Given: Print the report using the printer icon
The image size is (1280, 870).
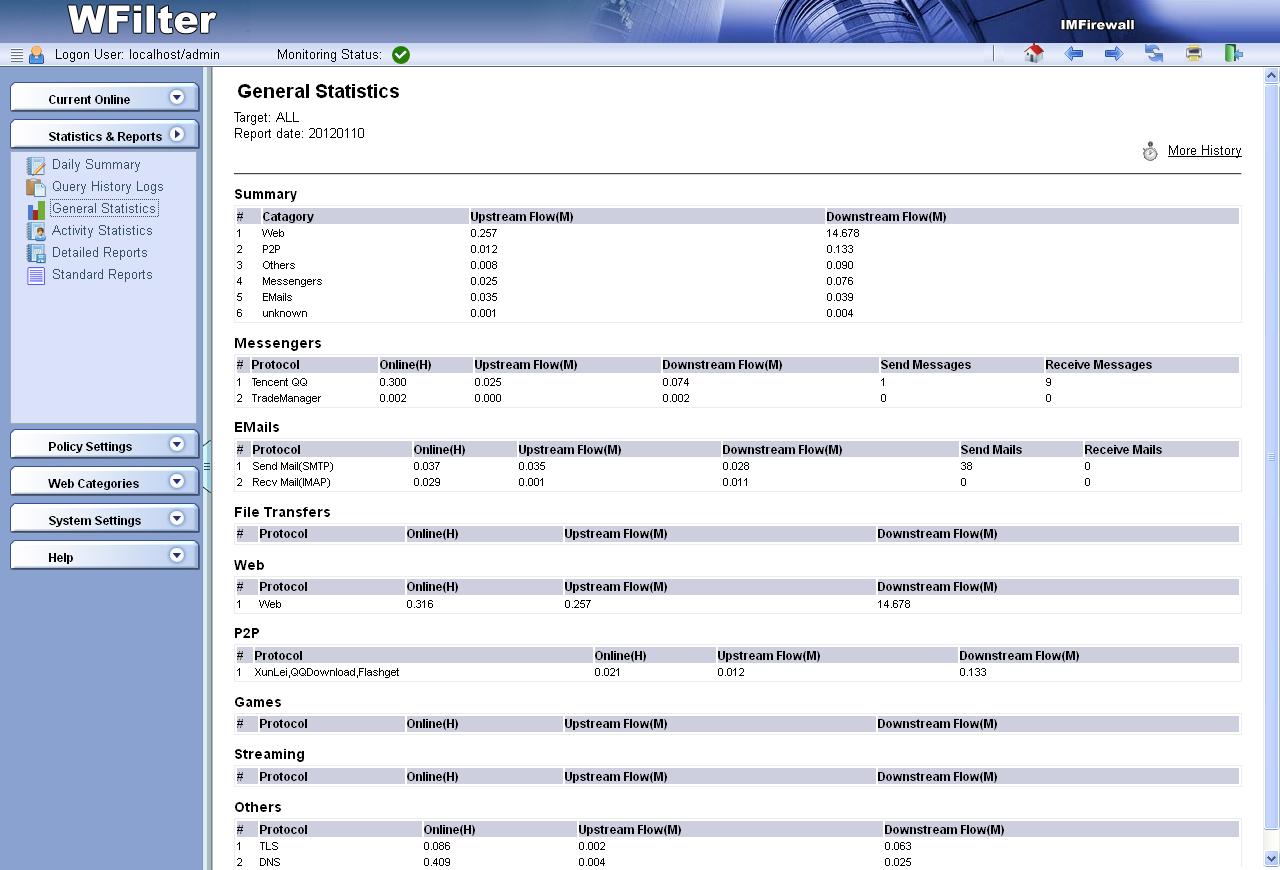Looking at the screenshot, I should [1194, 54].
